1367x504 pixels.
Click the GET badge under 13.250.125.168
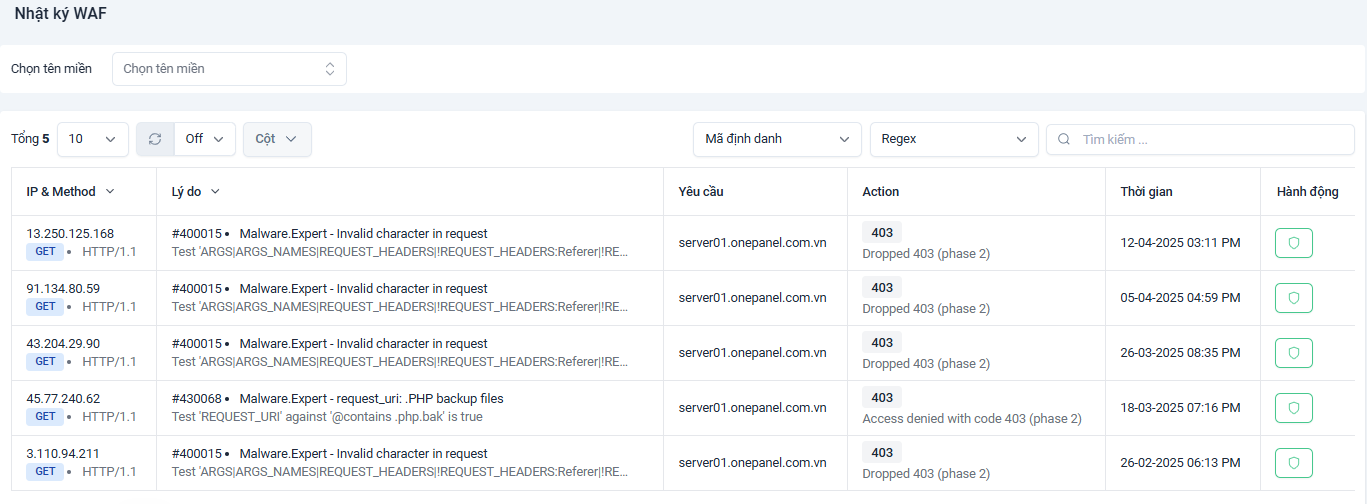pyautogui.click(x=45, y=252)
